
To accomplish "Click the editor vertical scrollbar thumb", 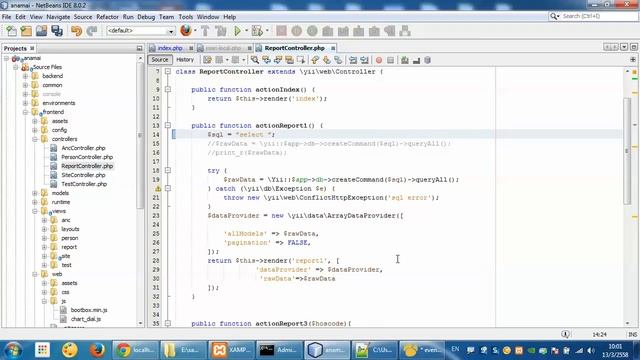I will point(627,151).
